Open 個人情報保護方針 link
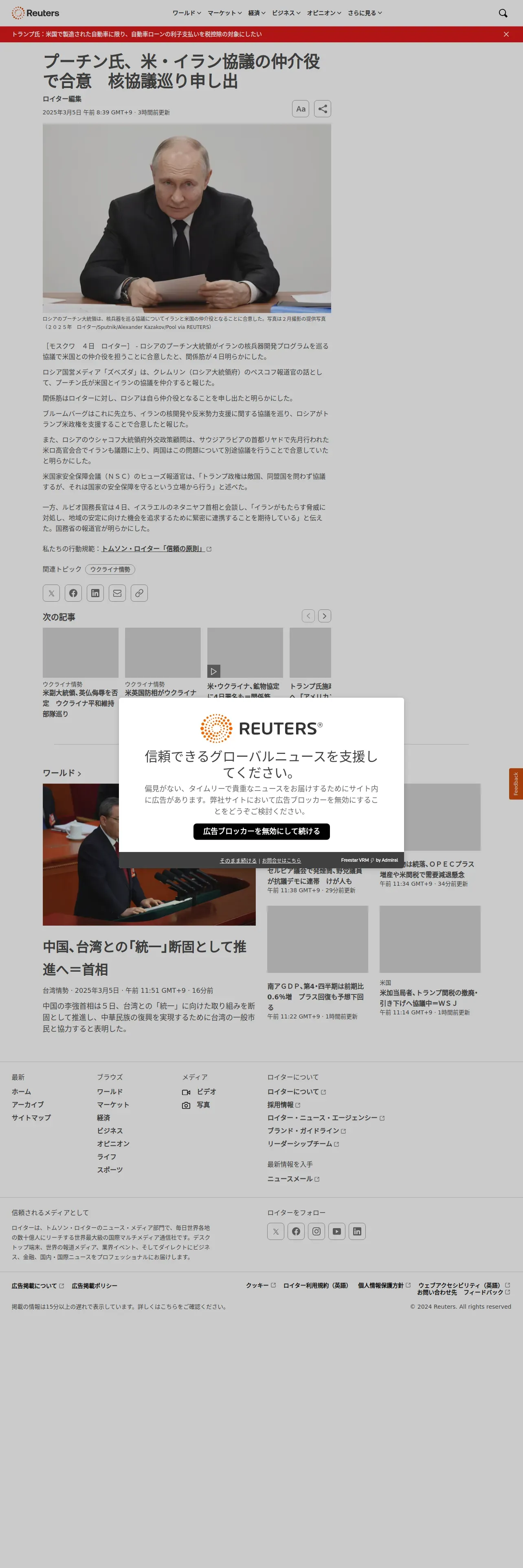523x1568 pixels. pos(384,1285)
